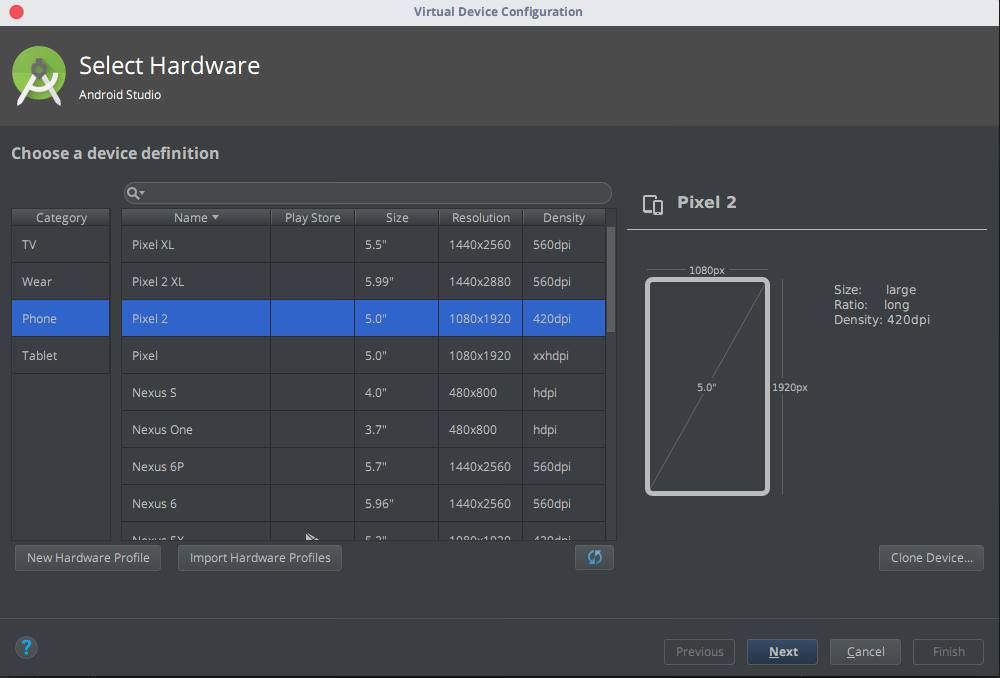Viewport: 1000px width, 678px height.
Task: Click the Next button
Action: click(x=783, y=651)
